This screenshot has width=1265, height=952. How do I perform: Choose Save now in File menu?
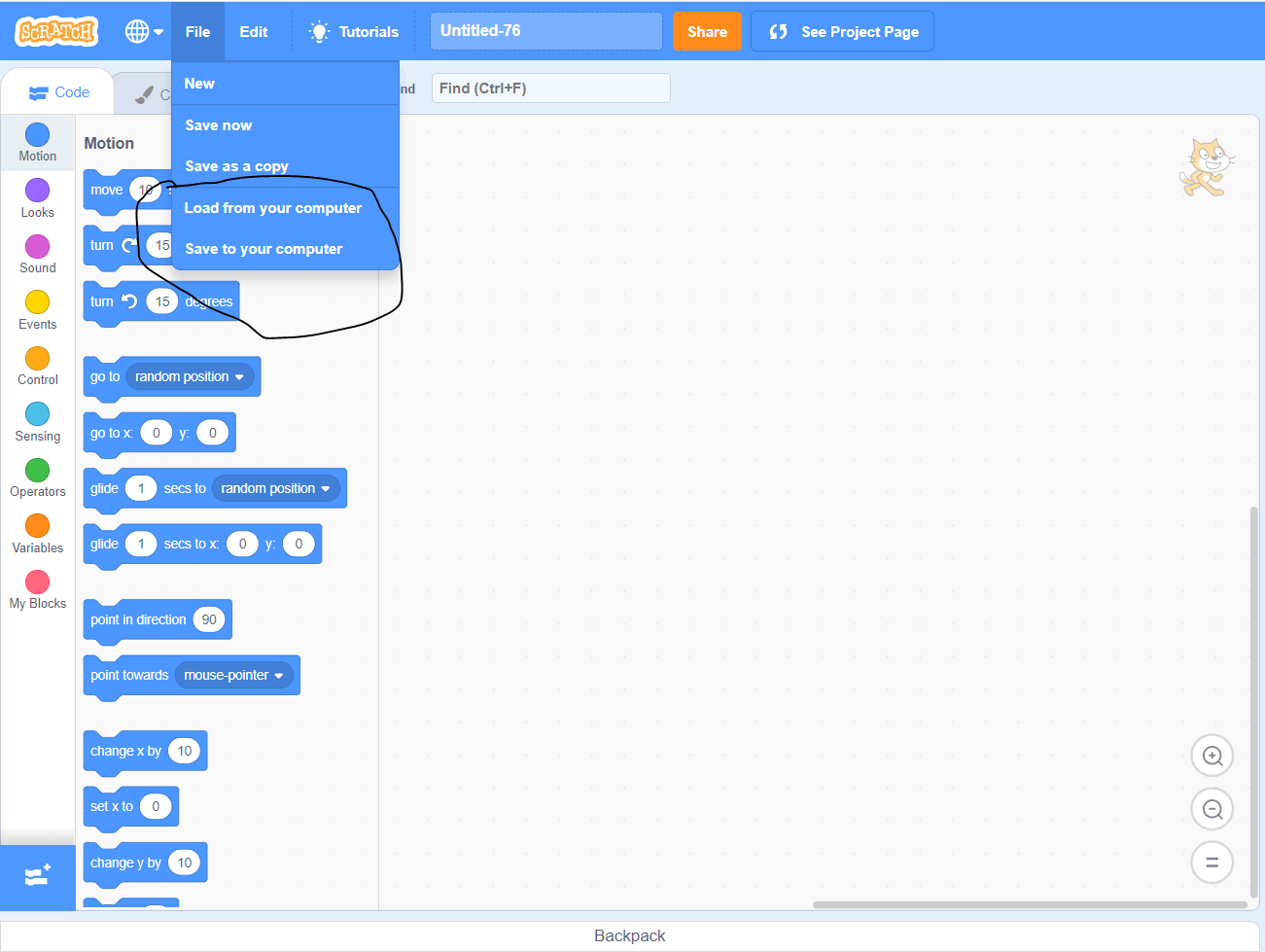[x=285, y=125]
